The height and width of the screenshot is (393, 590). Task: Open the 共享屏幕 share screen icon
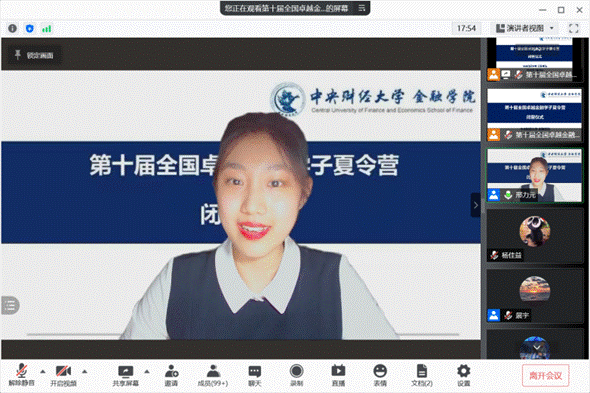click(125, 375)
